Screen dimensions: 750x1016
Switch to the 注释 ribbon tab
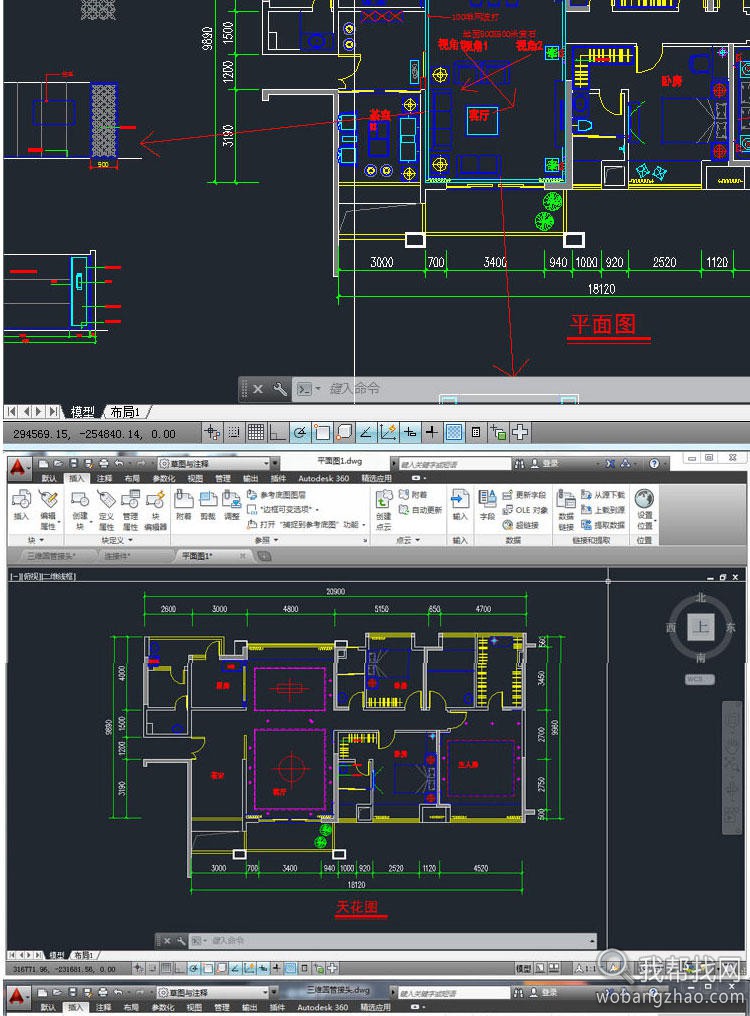104,478
